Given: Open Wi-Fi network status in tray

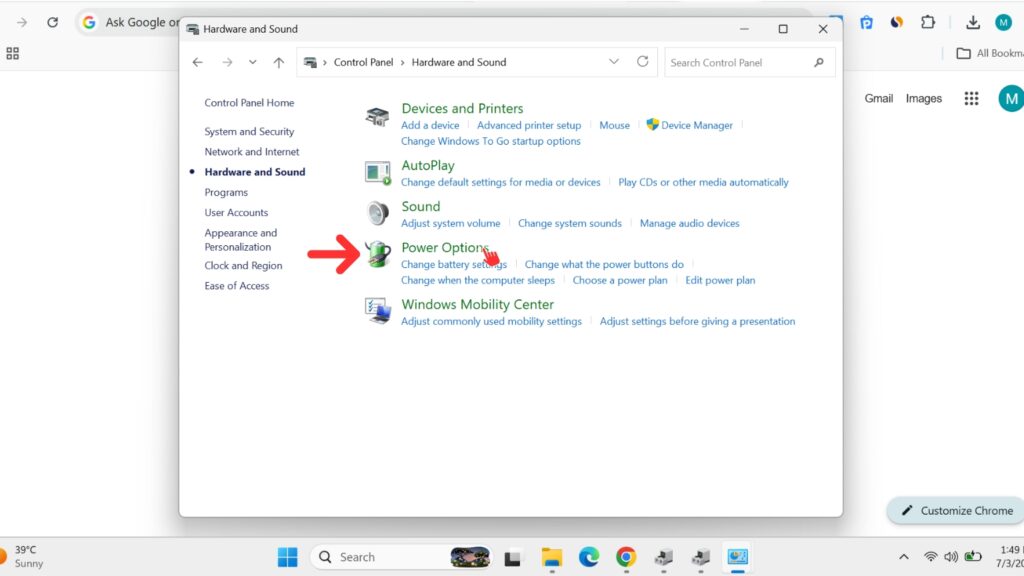Looking at the screenshot, I should click(931, 557).
